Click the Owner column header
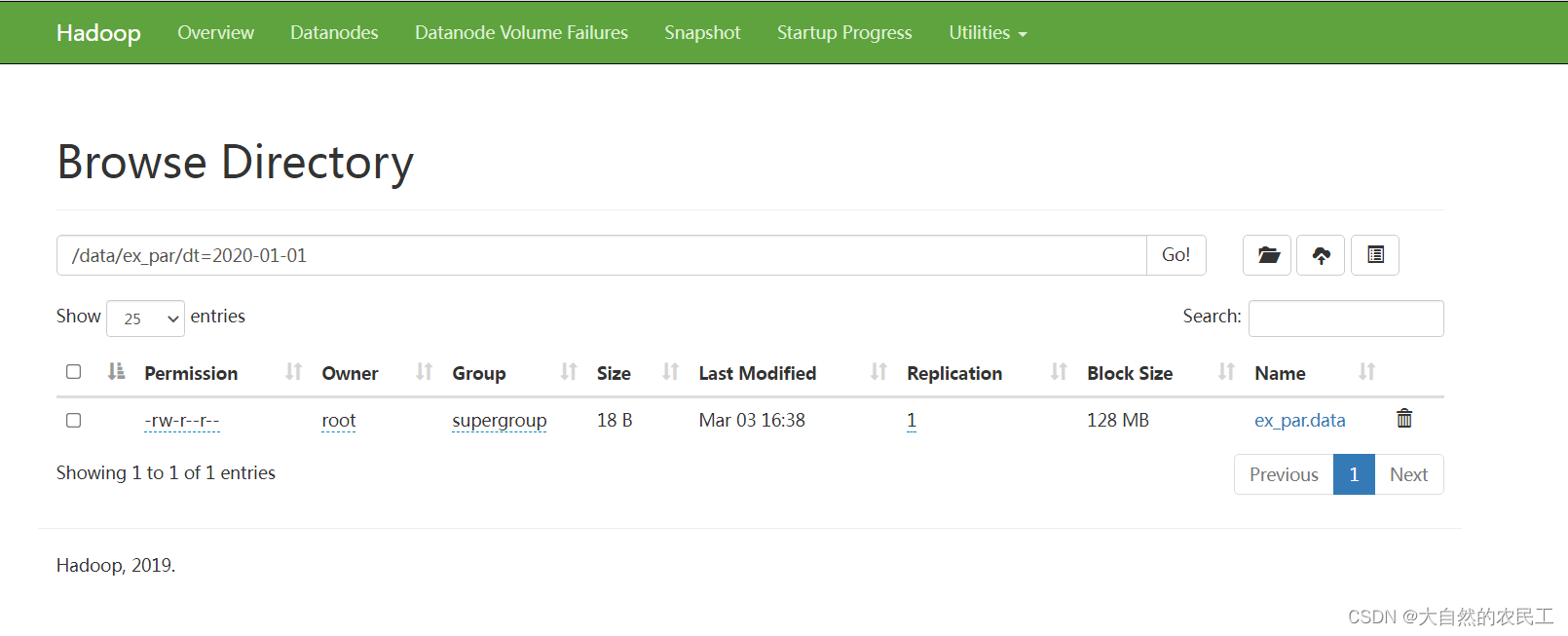The width and height of the screenshot is (1568, 636). [x=350, y=373]
